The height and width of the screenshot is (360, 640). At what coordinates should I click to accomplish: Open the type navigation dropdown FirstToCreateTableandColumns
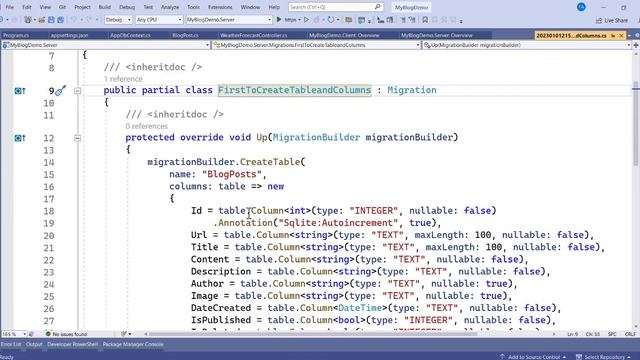pos(316,45)
